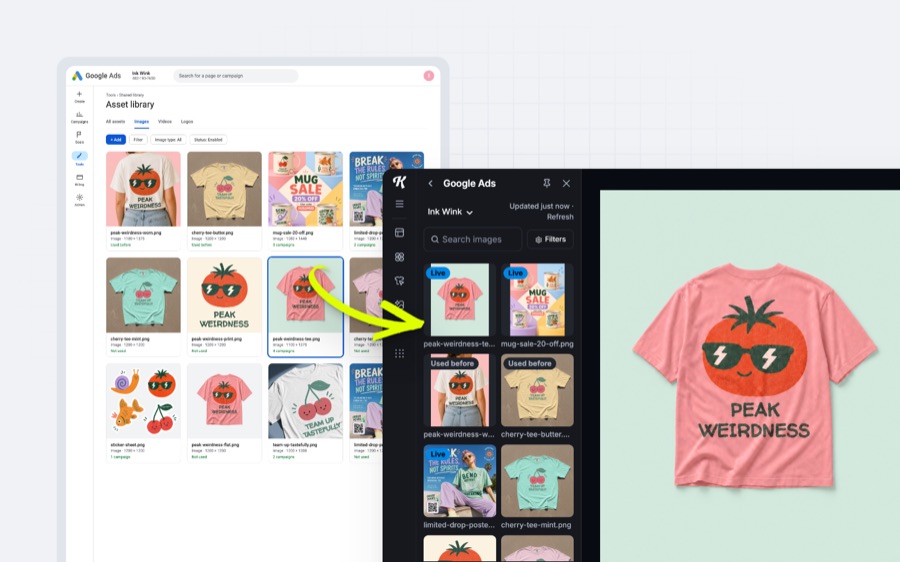
Task: Click the Google Ads logo in the header
Action: (x=96, y=76)
